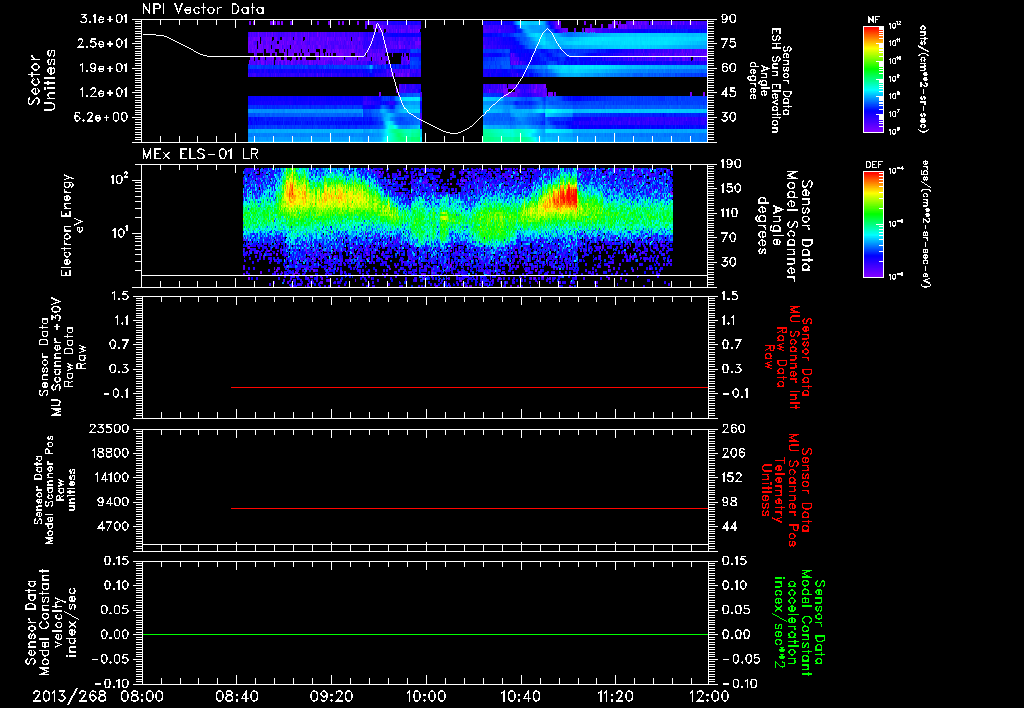Click the green zero velocity line
1024x708 pixels.
425,634
